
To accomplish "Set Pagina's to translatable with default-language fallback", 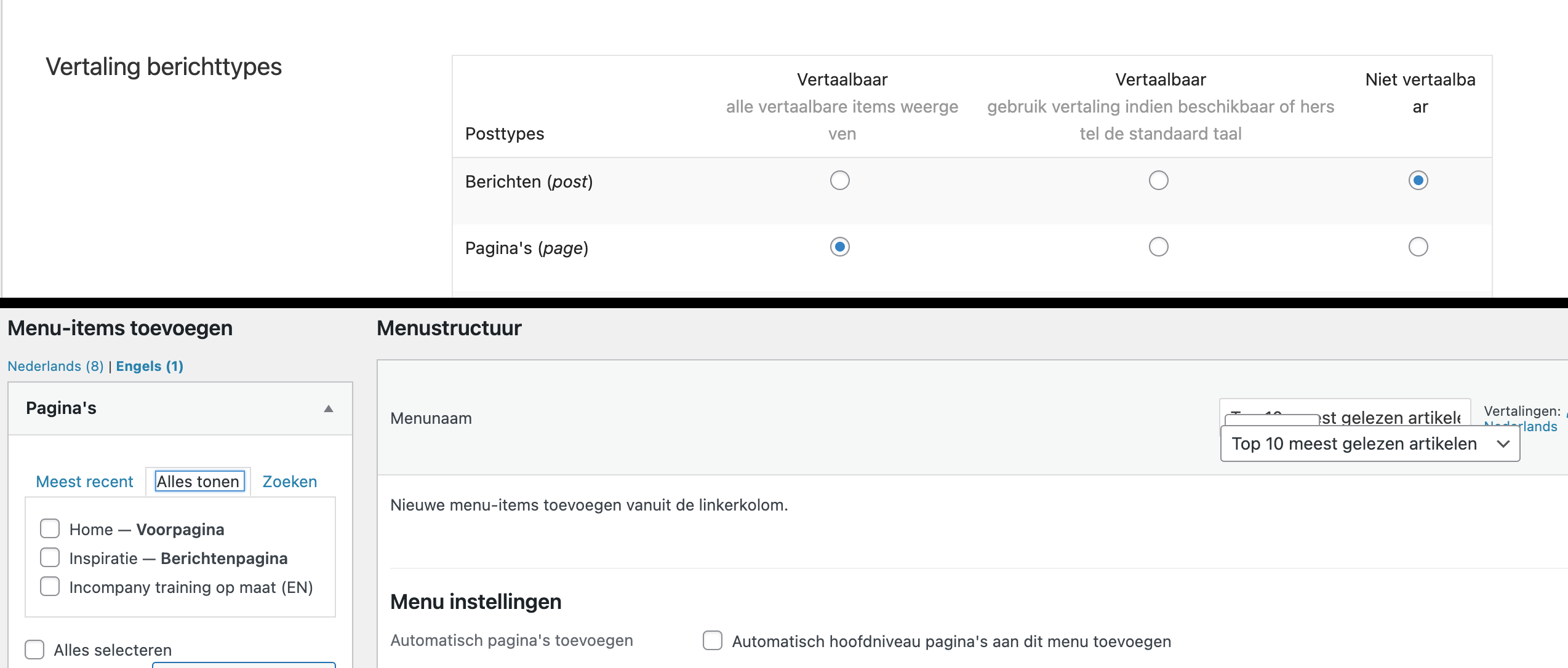I will [1158, 247].
